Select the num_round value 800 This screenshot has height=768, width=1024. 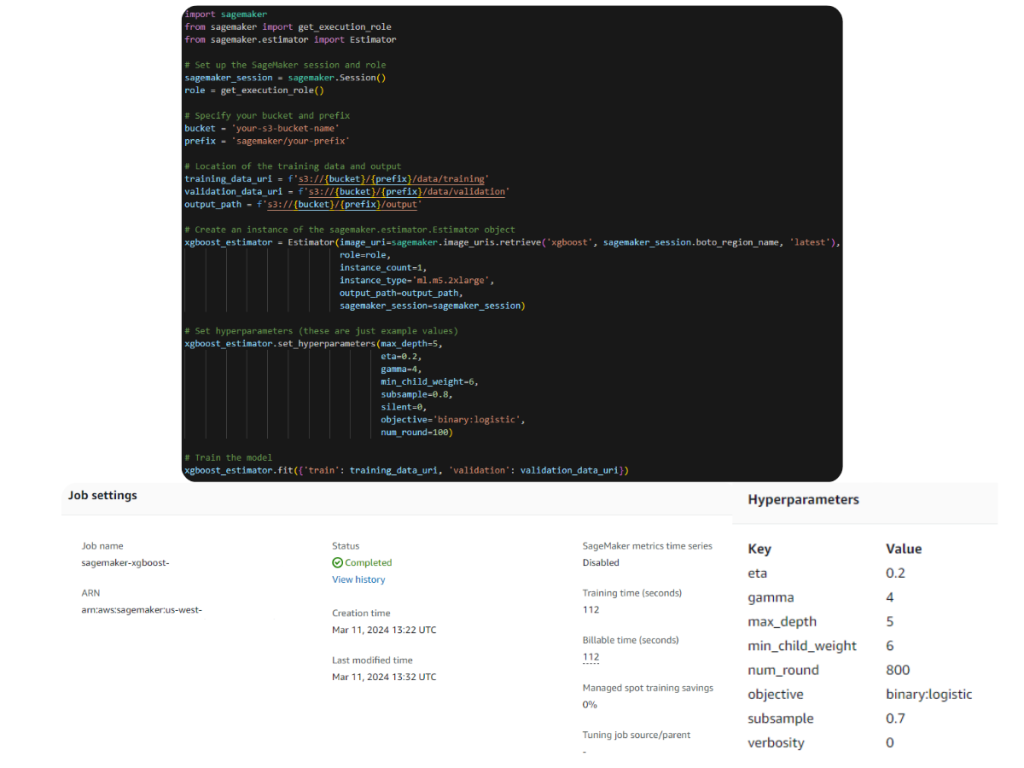click(x=898, y=670)
